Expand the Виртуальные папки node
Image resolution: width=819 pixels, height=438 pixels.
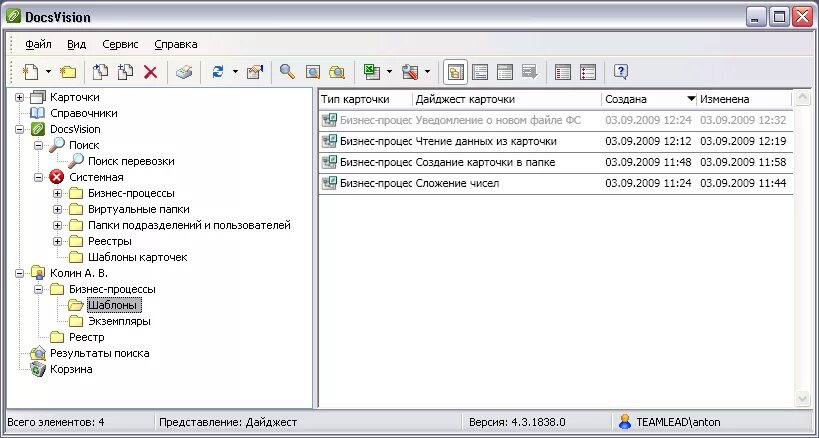[x=57, y=210]
